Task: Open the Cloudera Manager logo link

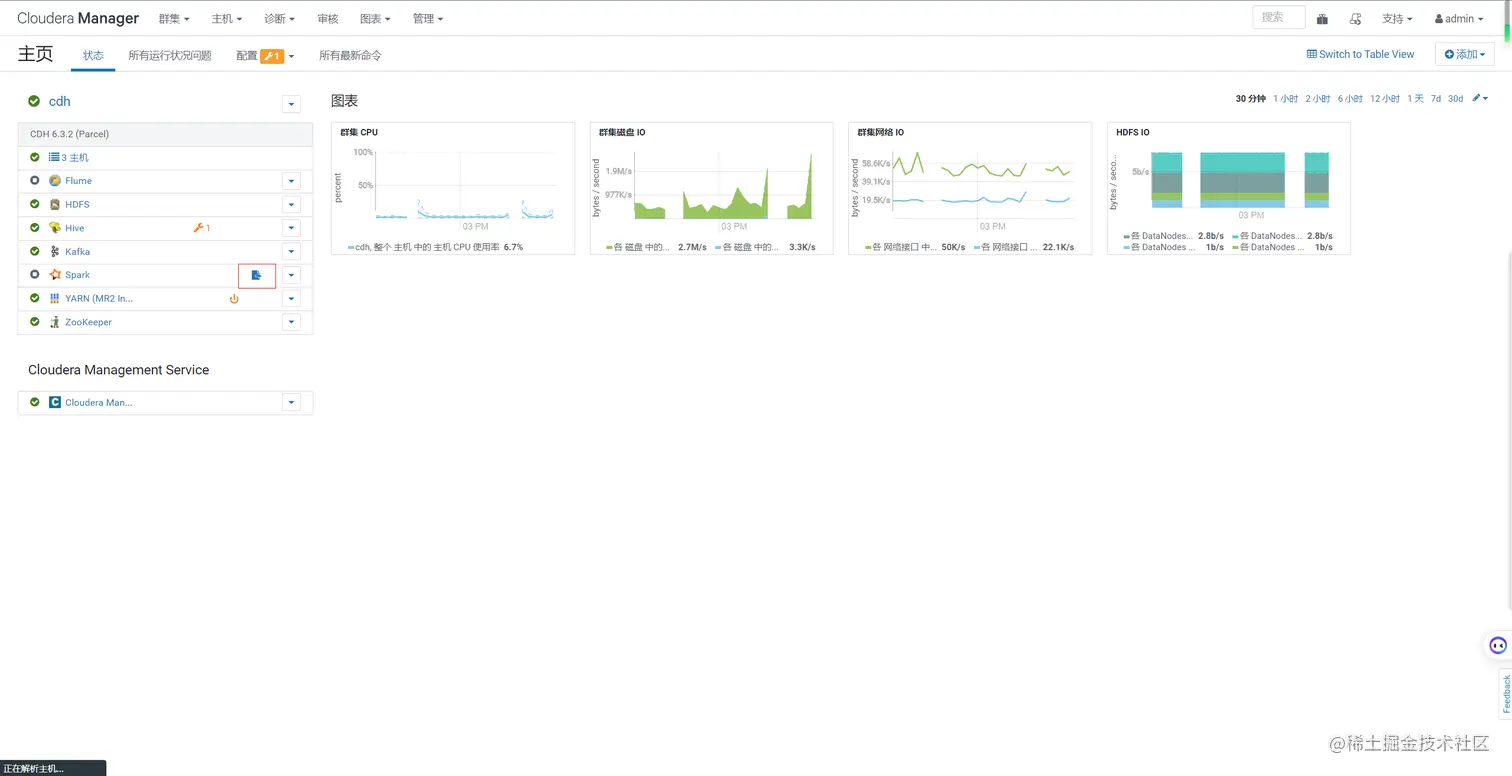Action: (x=78, y=18)
